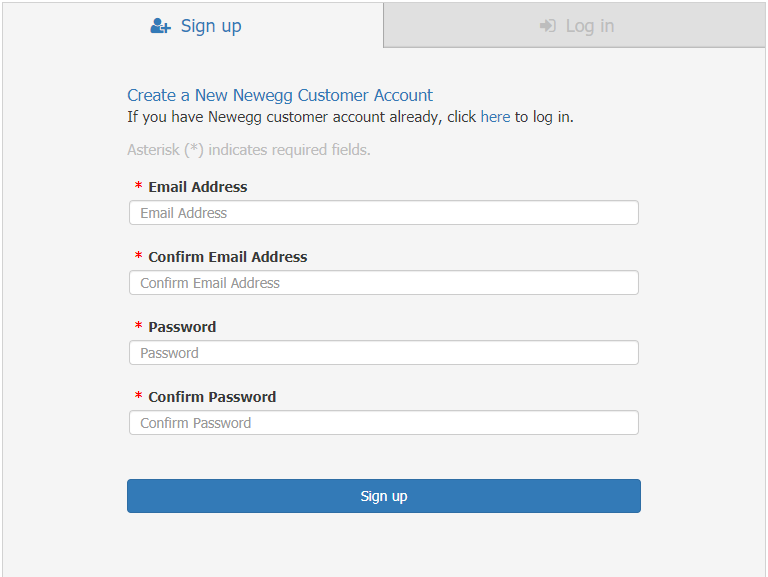Click the Create a New Newegg Customer Account heading
The image size is (768, 577).
280,96
